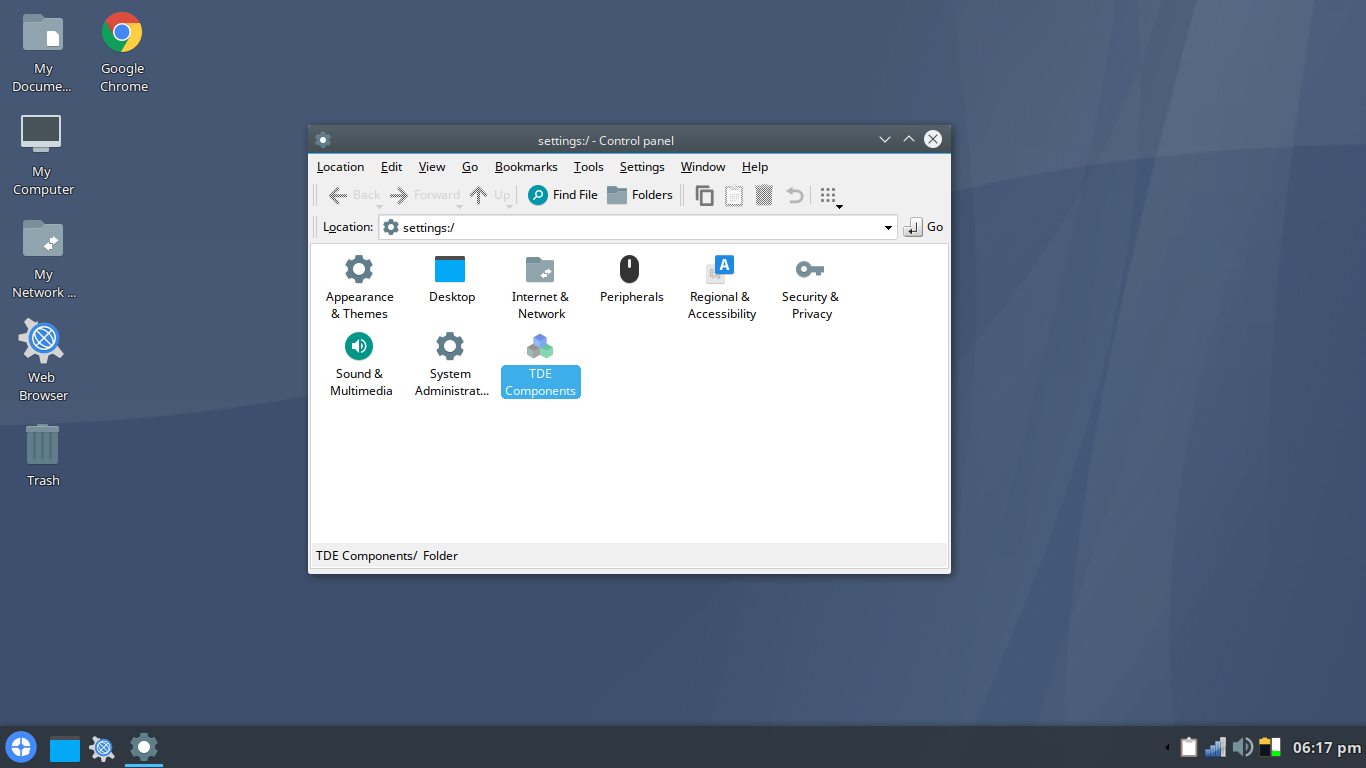Image resolution: width=1366 pixels, height=768 pixels.
Task: Open Security & Privacy category
Action: click(811, 287)
